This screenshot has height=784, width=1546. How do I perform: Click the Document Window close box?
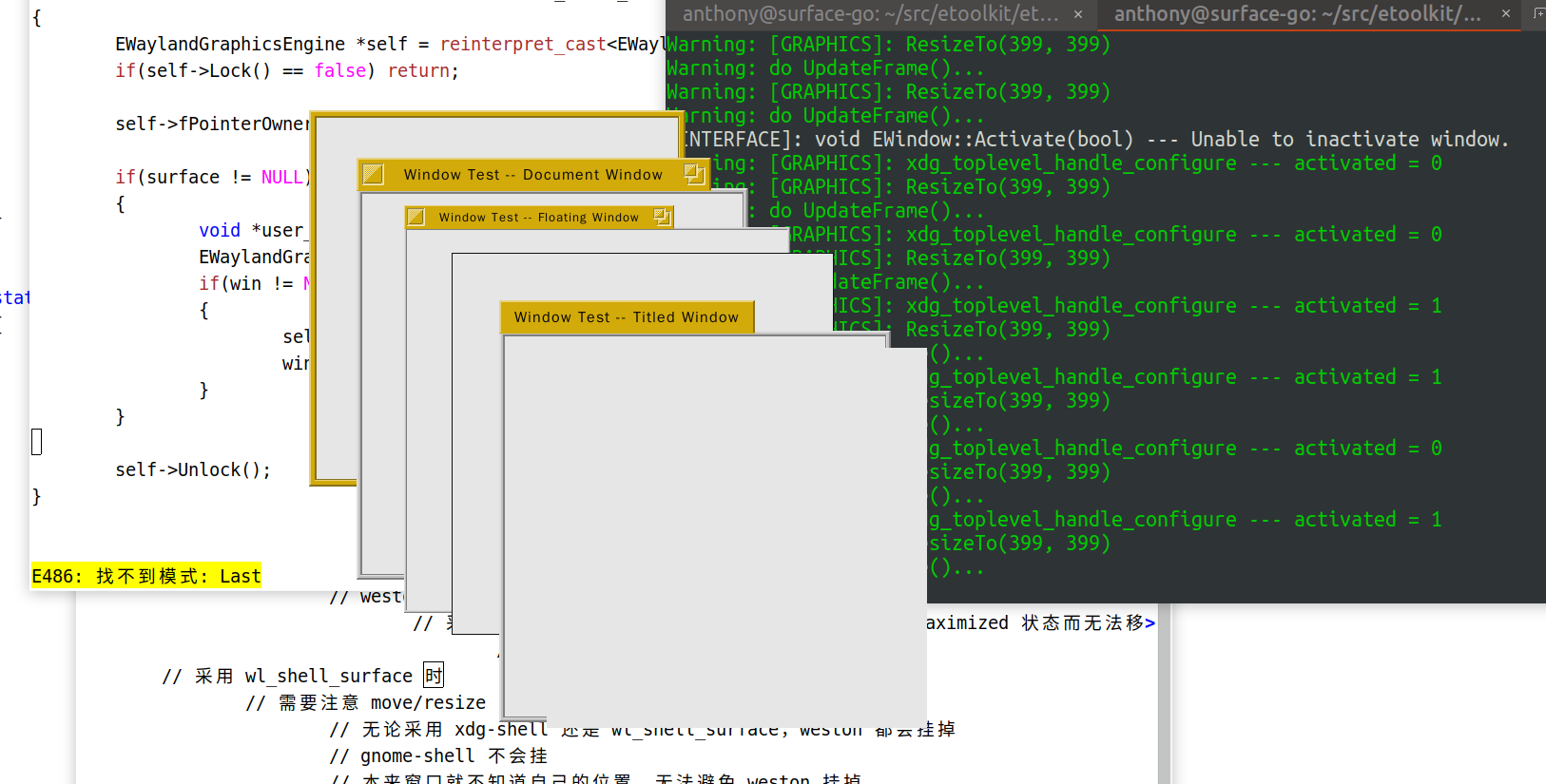tap(374, 175)
